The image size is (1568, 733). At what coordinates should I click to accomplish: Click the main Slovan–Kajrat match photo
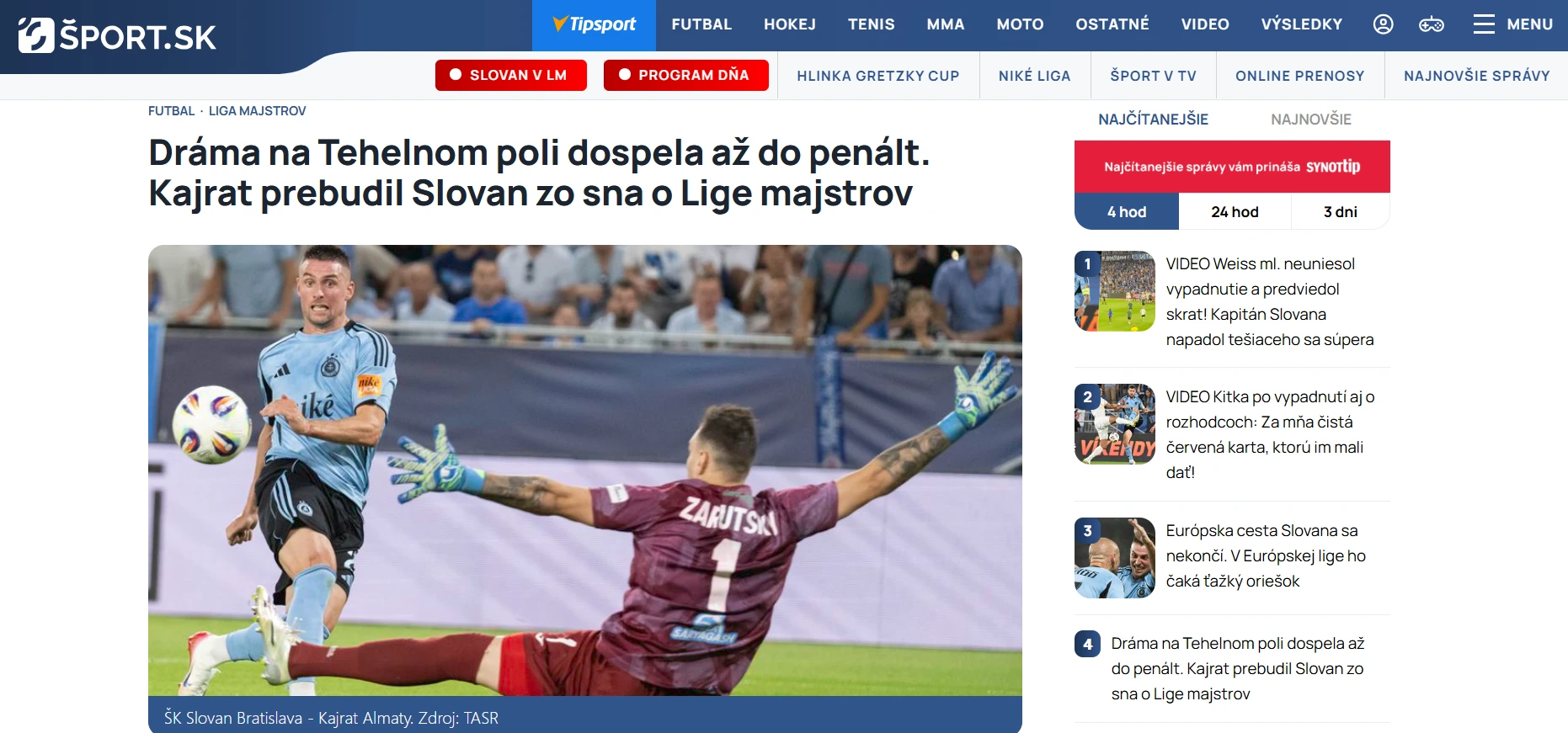(x=585, y=470)
